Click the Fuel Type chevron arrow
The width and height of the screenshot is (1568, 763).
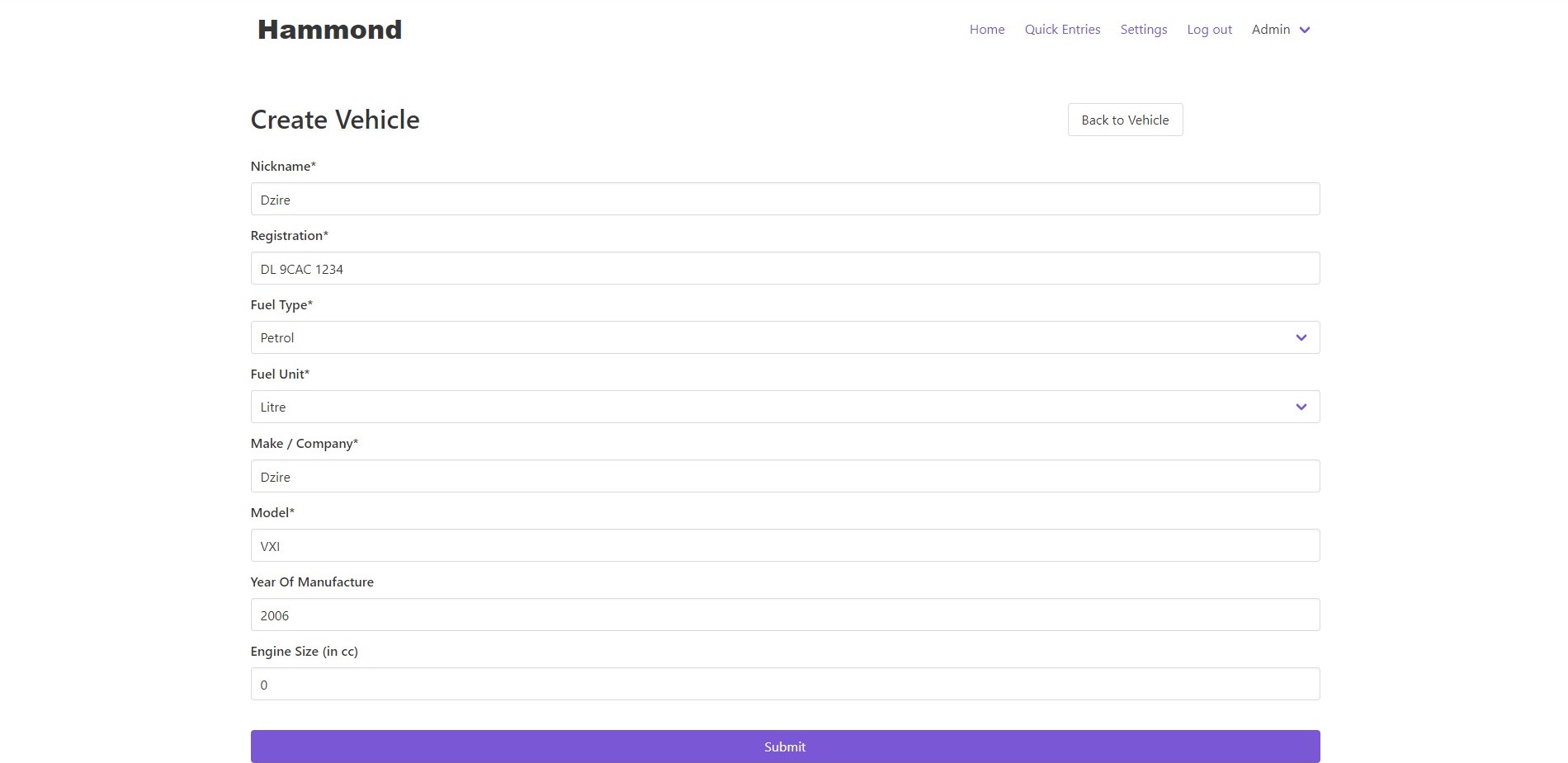[1301, 337]
